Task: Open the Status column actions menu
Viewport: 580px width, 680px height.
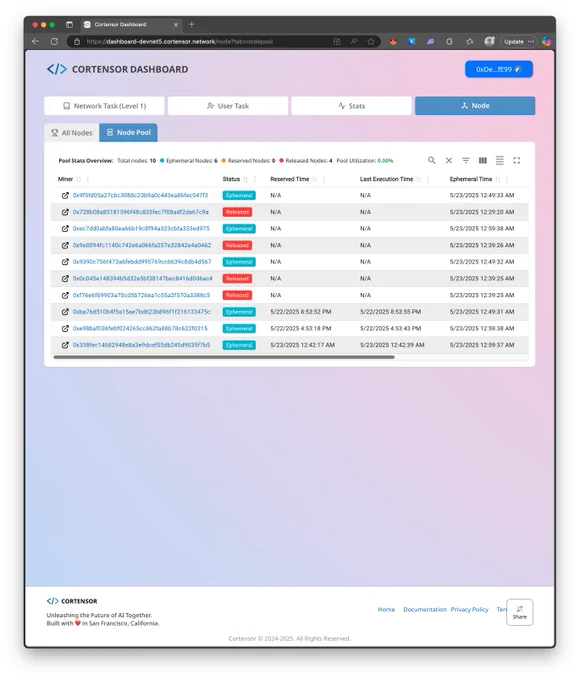Action: pyautogui.click(x=255, y=179)
